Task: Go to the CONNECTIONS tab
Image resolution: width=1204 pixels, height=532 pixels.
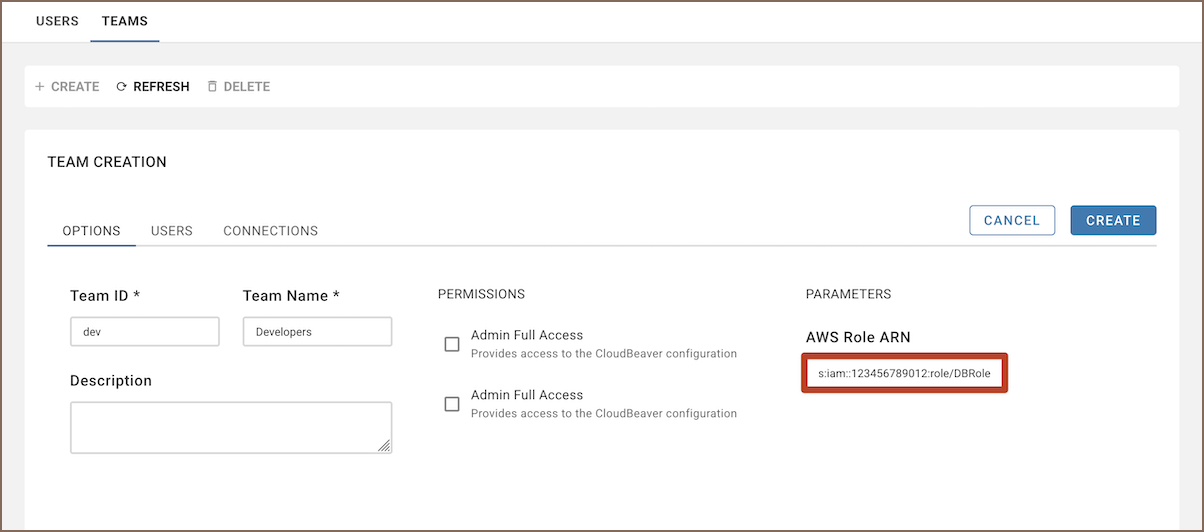Action: [270, 231]
